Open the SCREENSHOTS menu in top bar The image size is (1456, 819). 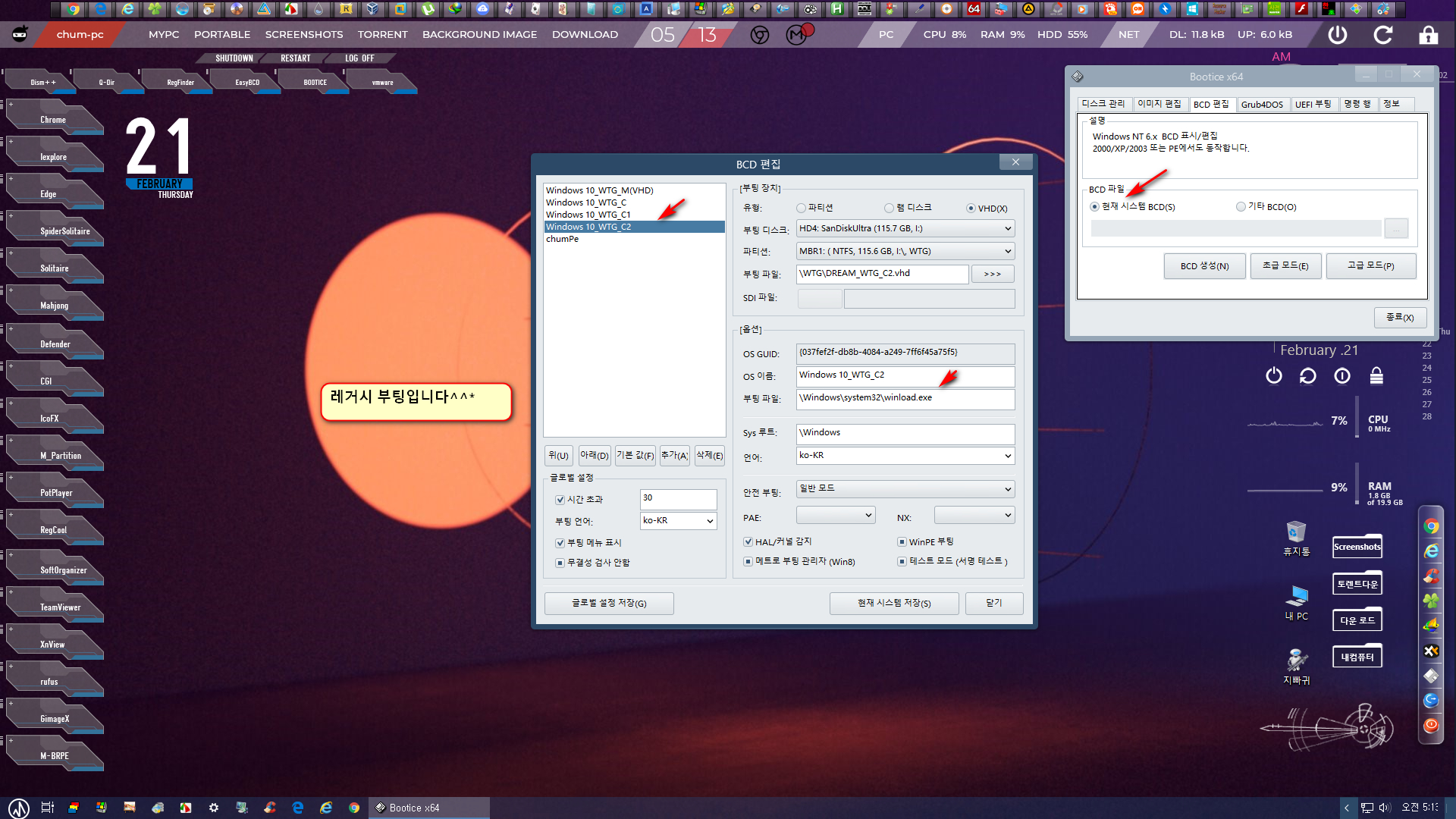click(x=304, y=35)
